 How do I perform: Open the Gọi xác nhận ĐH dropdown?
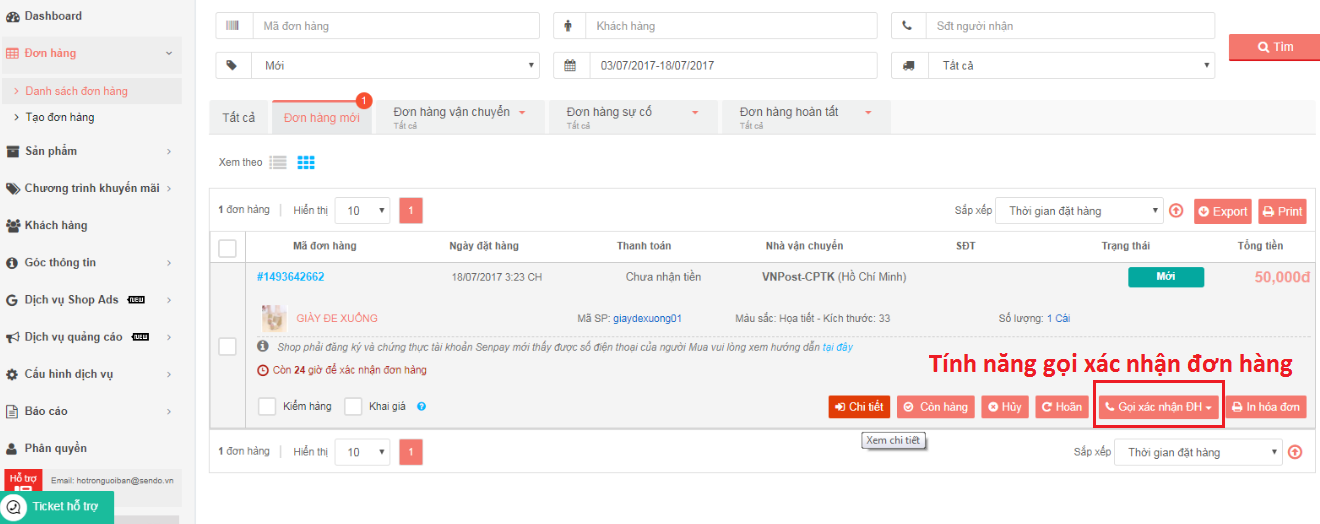[1158, 407]
